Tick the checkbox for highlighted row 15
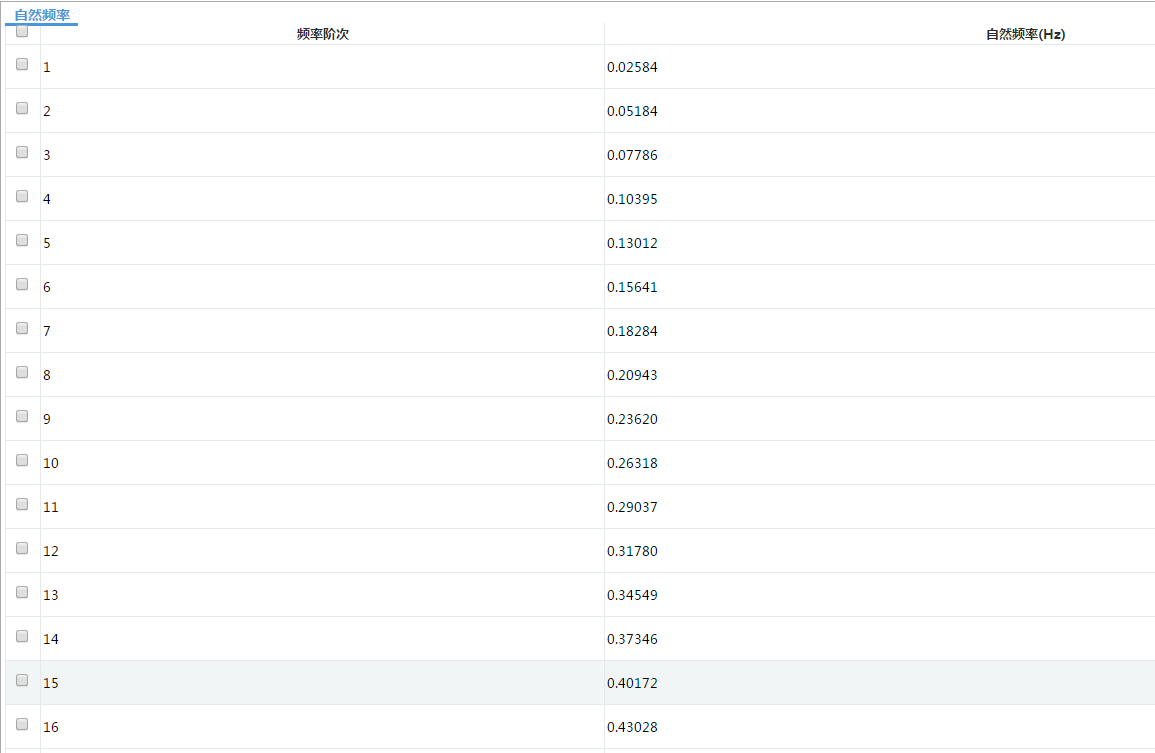 [x=22, y=680]
